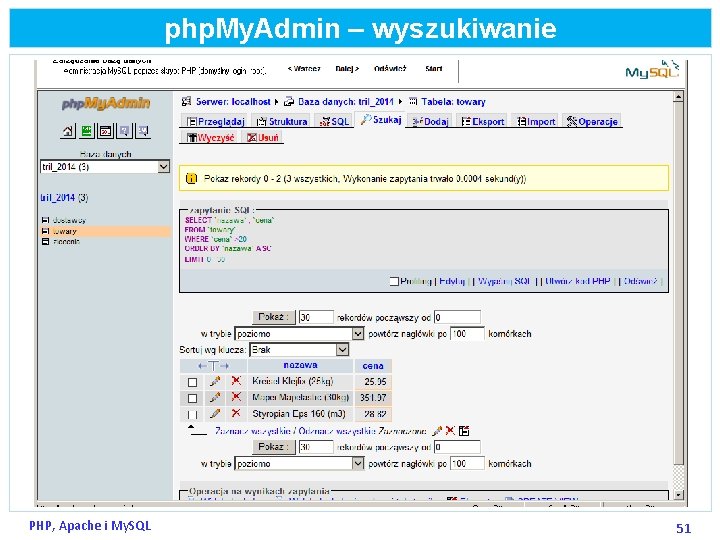Image resolution: width=720 pixels, height=540 pixels.
Task: Click the scrollbar down arrow on right
Action: pos(678,495)
